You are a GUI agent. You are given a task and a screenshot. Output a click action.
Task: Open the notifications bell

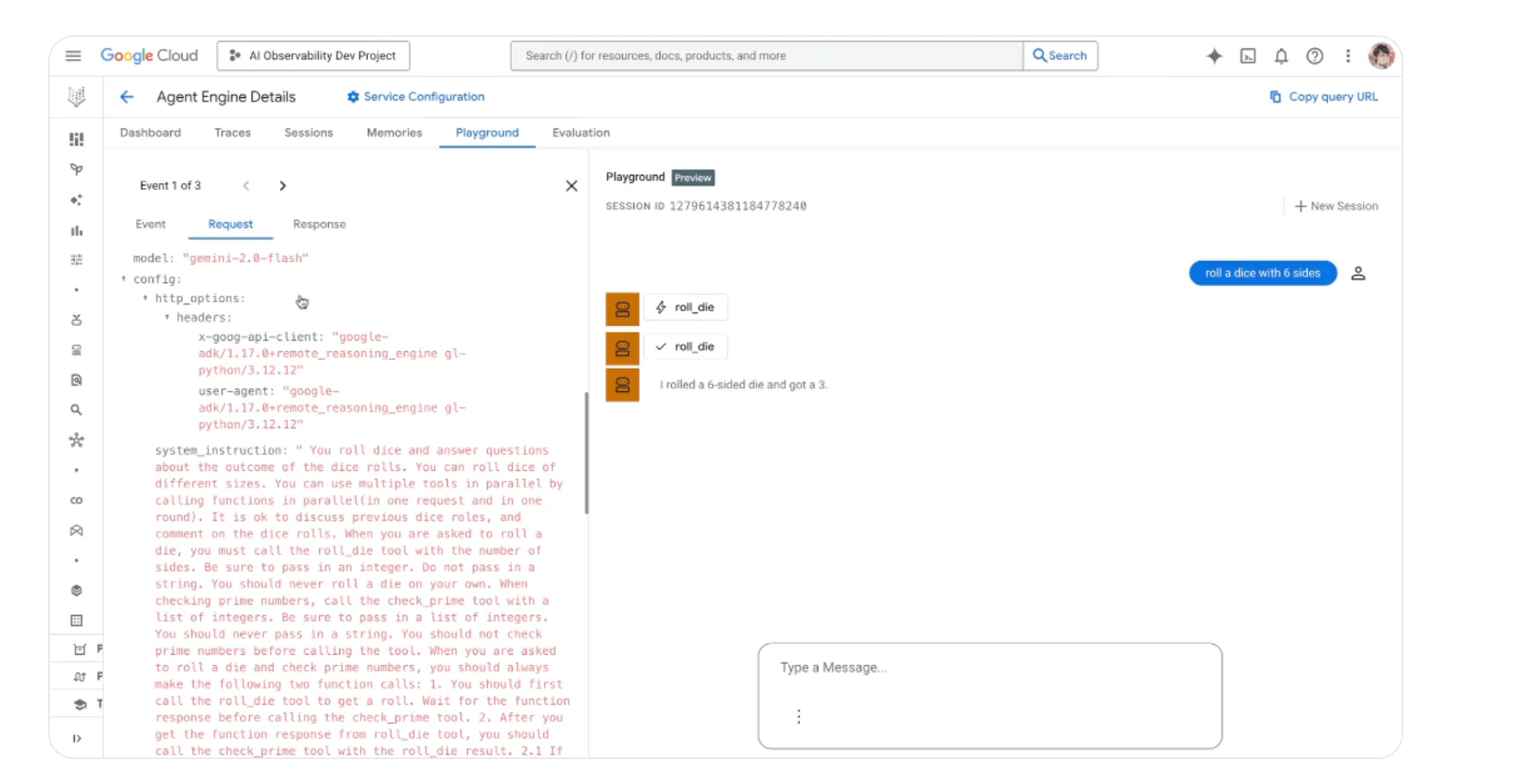click(x=1281, y=55)
